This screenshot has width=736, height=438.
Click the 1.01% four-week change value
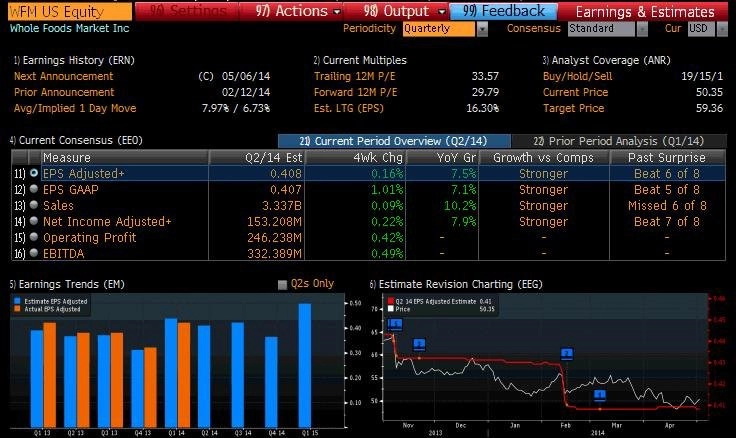coord(387,190)
